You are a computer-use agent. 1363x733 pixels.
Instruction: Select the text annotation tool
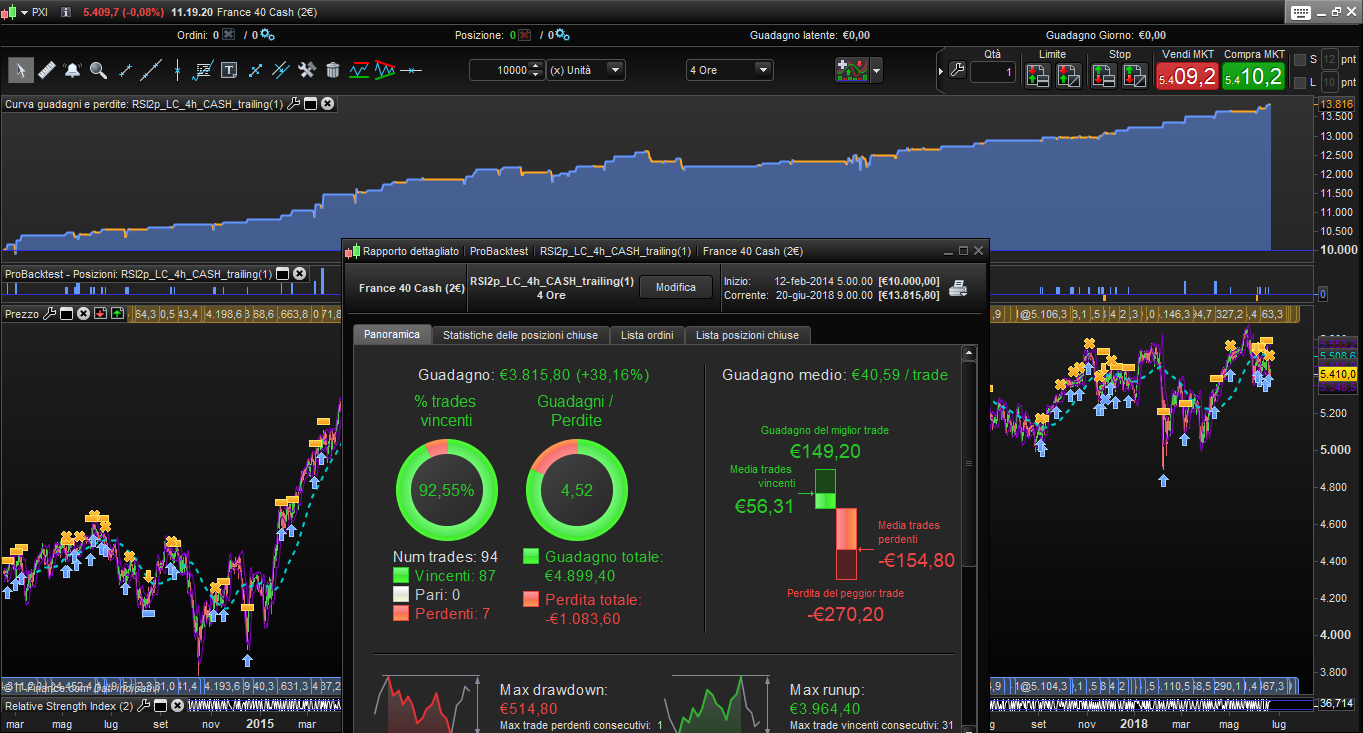click(229, 70)
